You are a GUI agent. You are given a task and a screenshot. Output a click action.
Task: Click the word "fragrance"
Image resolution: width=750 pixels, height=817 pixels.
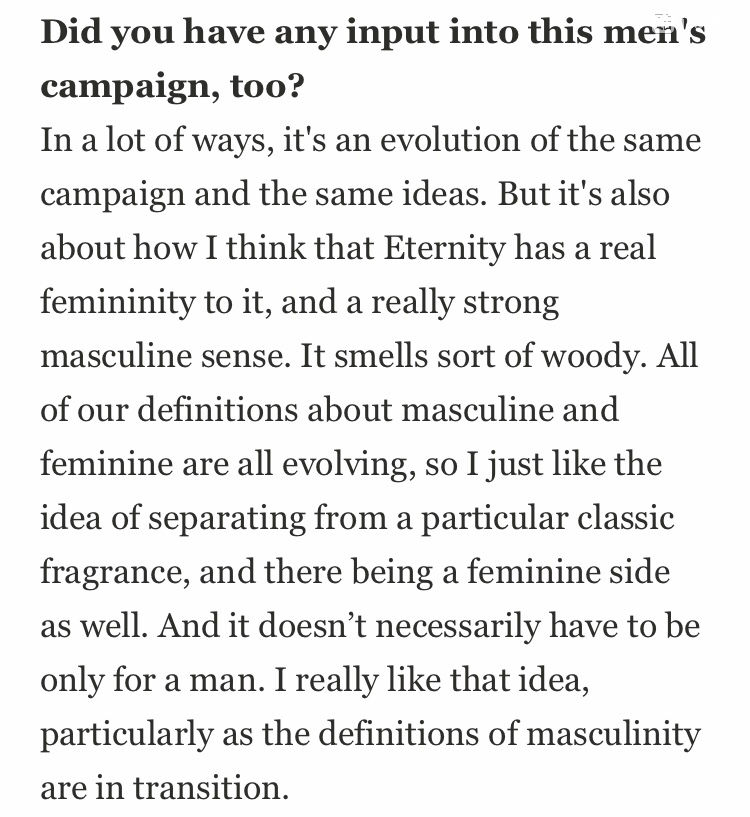point(118,573)
